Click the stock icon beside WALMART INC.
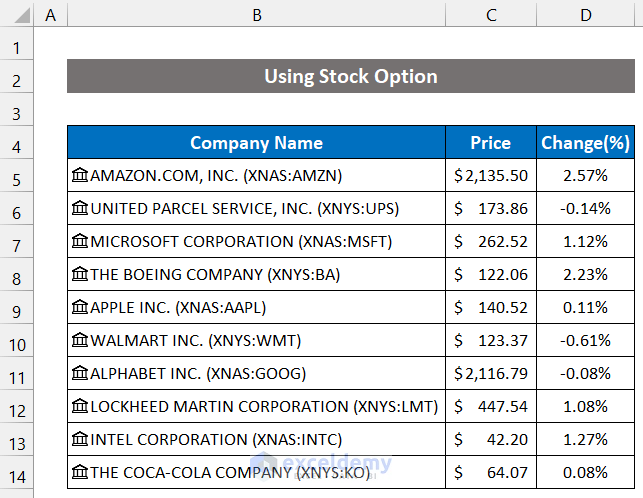This screenshot has width=643, height=498. 80,341
